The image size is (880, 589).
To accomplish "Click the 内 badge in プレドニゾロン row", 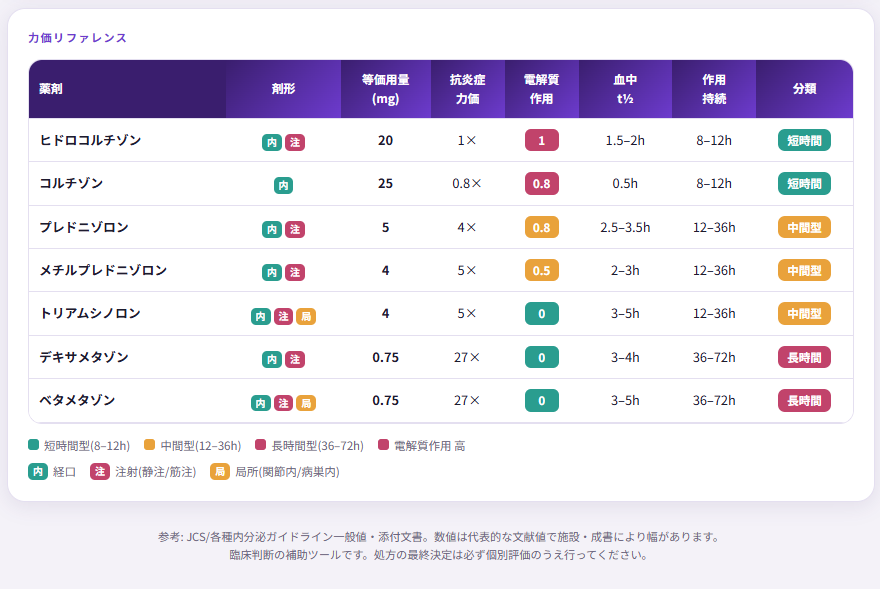I will point(272,229).
